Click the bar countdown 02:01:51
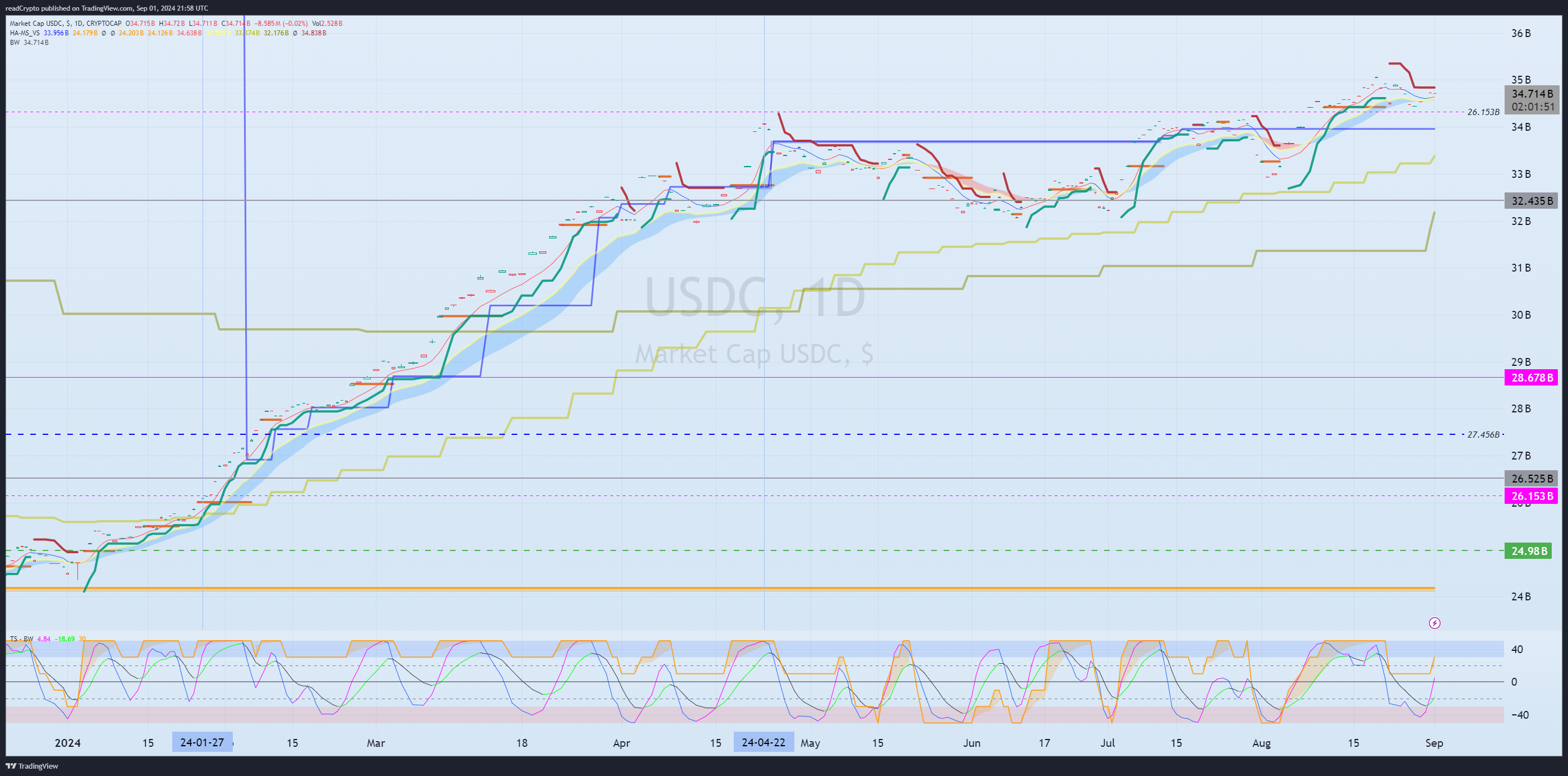The image size is (1568, 776). (1532, 107)
